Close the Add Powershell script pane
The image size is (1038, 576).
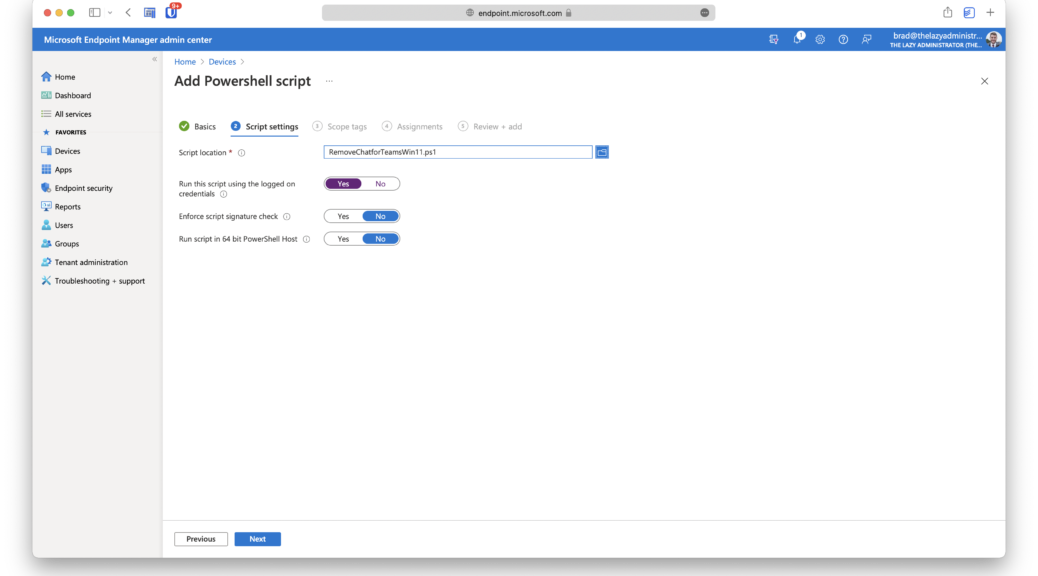(984, 81)
